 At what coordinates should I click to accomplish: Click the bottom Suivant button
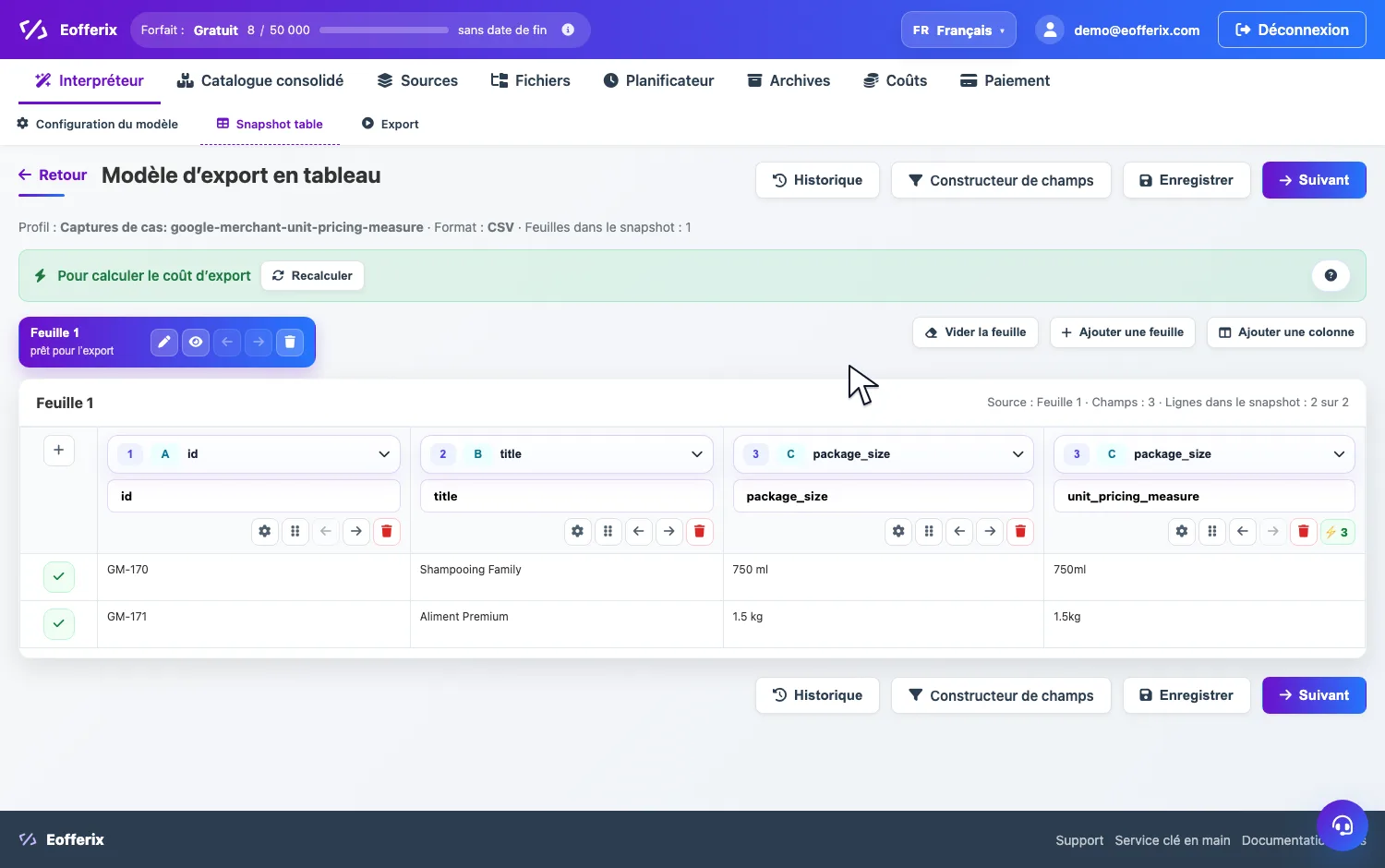1314,695
